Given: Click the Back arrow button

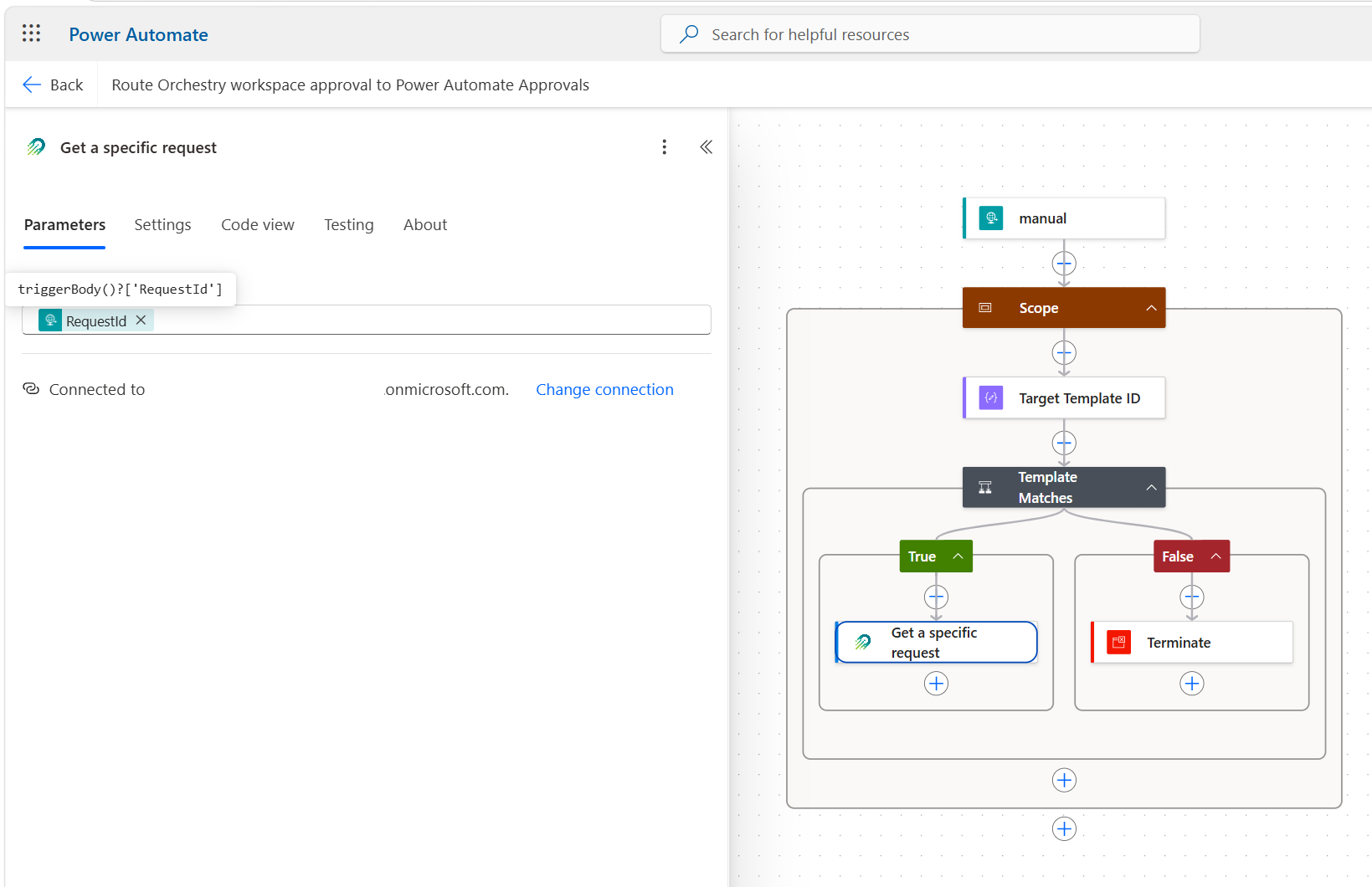Looking at the screenshot, I should pyautogui.click(x=53, y=85).
